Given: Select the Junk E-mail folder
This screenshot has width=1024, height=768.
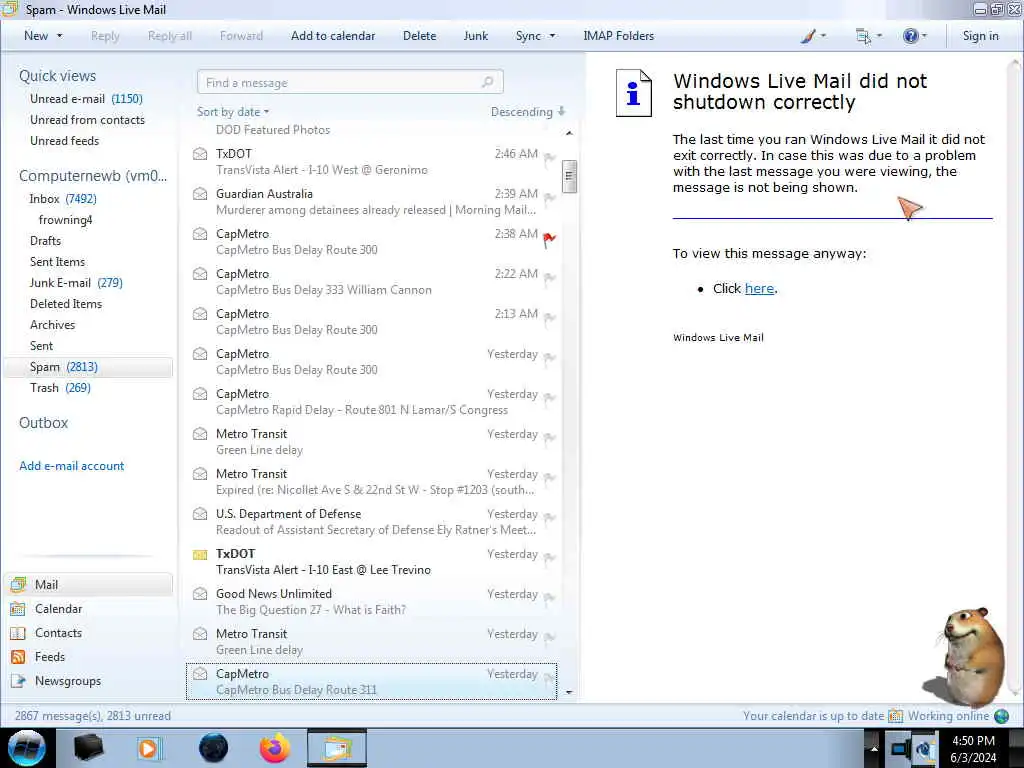Looking at the screenshot, I should [x=76, y=283].
